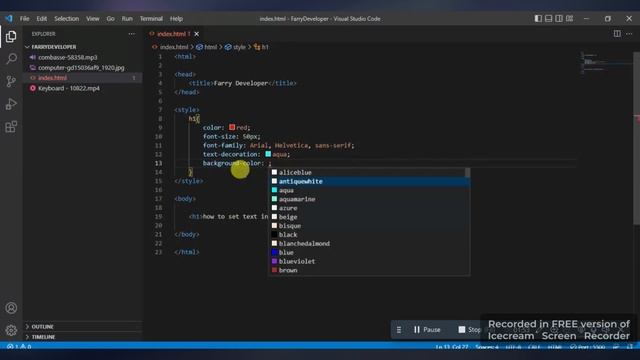Image resolution: width=640 pixels, height=360 pixels.
Task: Stop the Icecream screen recording
Action: tap(469, 329)
